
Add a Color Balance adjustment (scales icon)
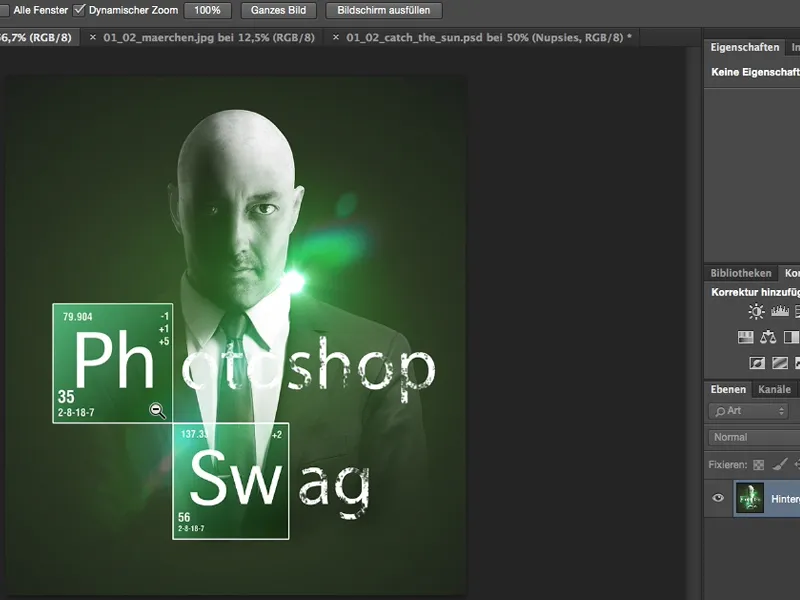coord(768,337)
